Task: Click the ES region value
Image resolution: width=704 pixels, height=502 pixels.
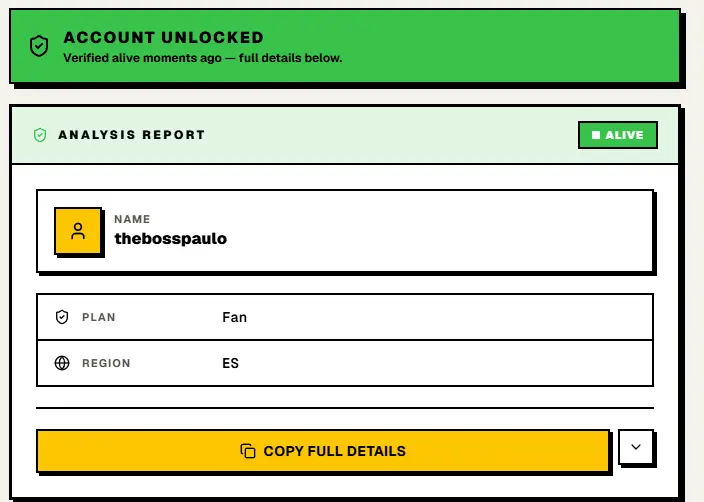Action: (230, 363)
